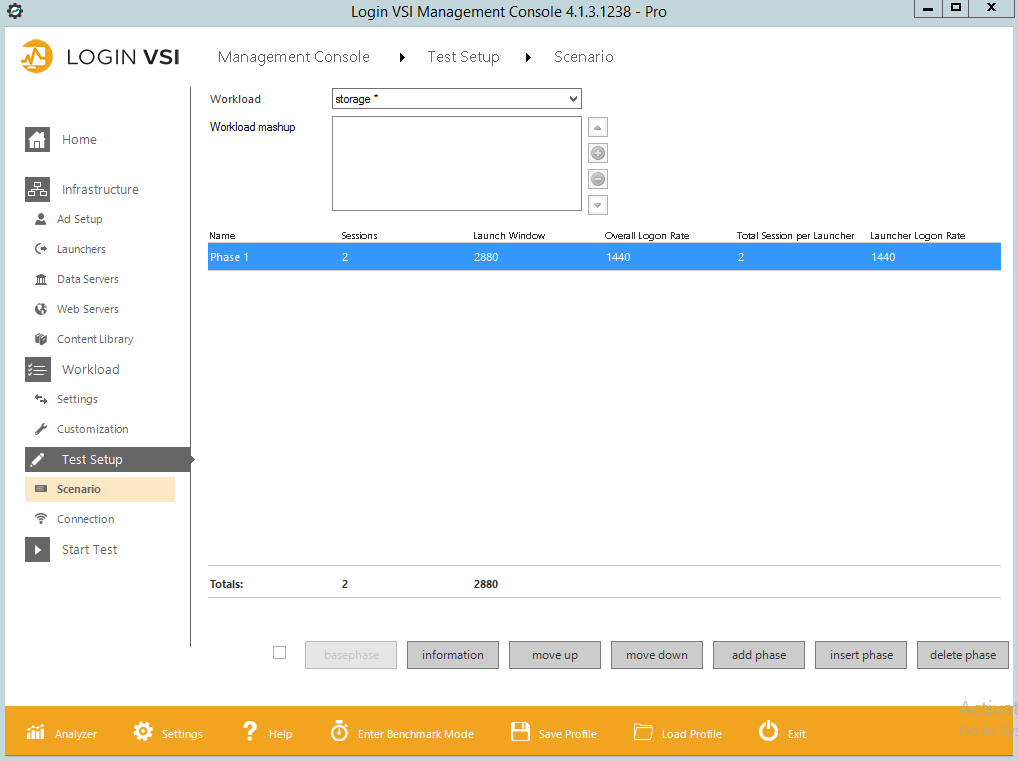Screen dimensions: 1018x761
Task: Click the Web Servers globe icon
Action: click(x=40, y=309)
